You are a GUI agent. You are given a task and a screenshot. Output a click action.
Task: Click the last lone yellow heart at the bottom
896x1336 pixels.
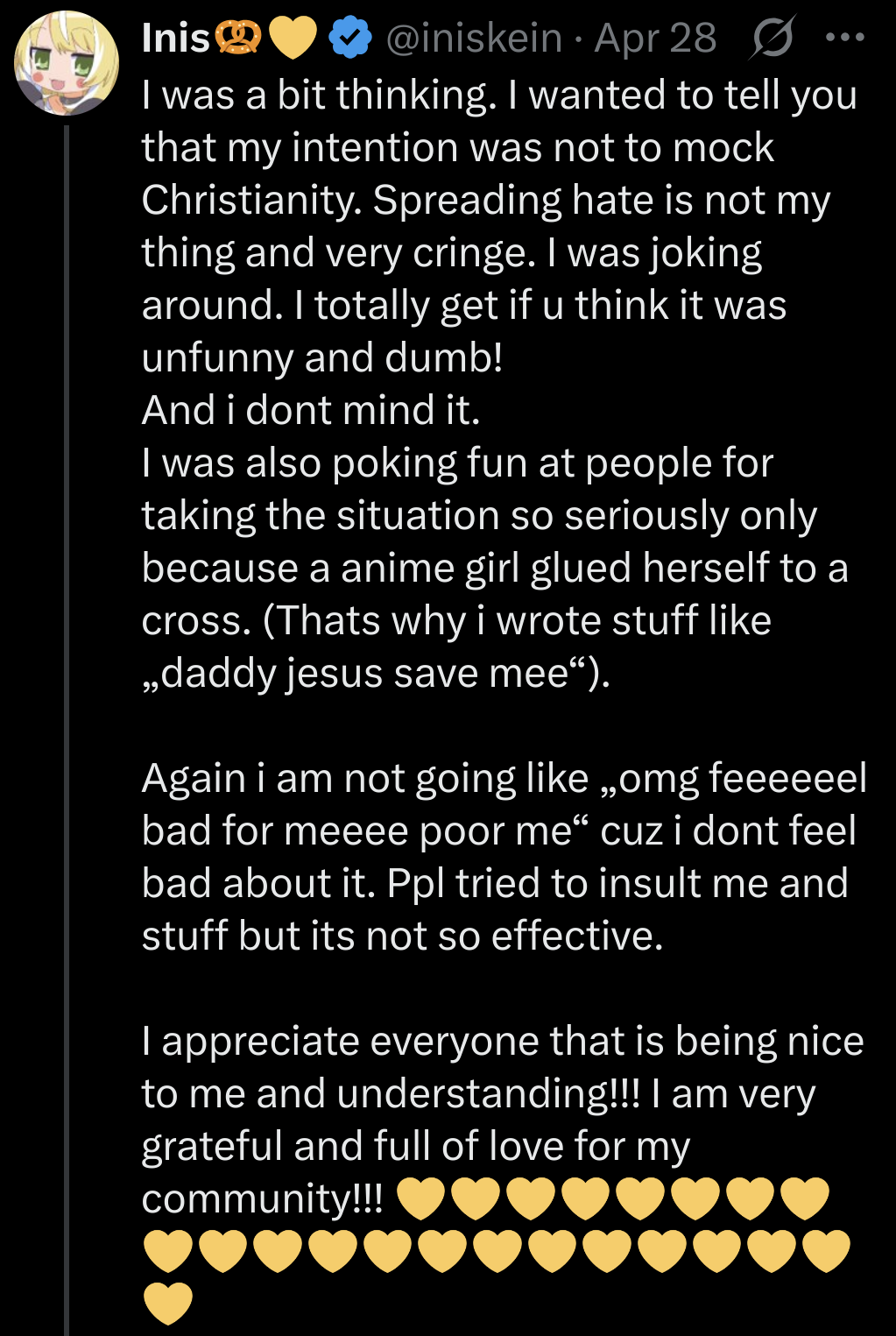tap(166, 1303)
